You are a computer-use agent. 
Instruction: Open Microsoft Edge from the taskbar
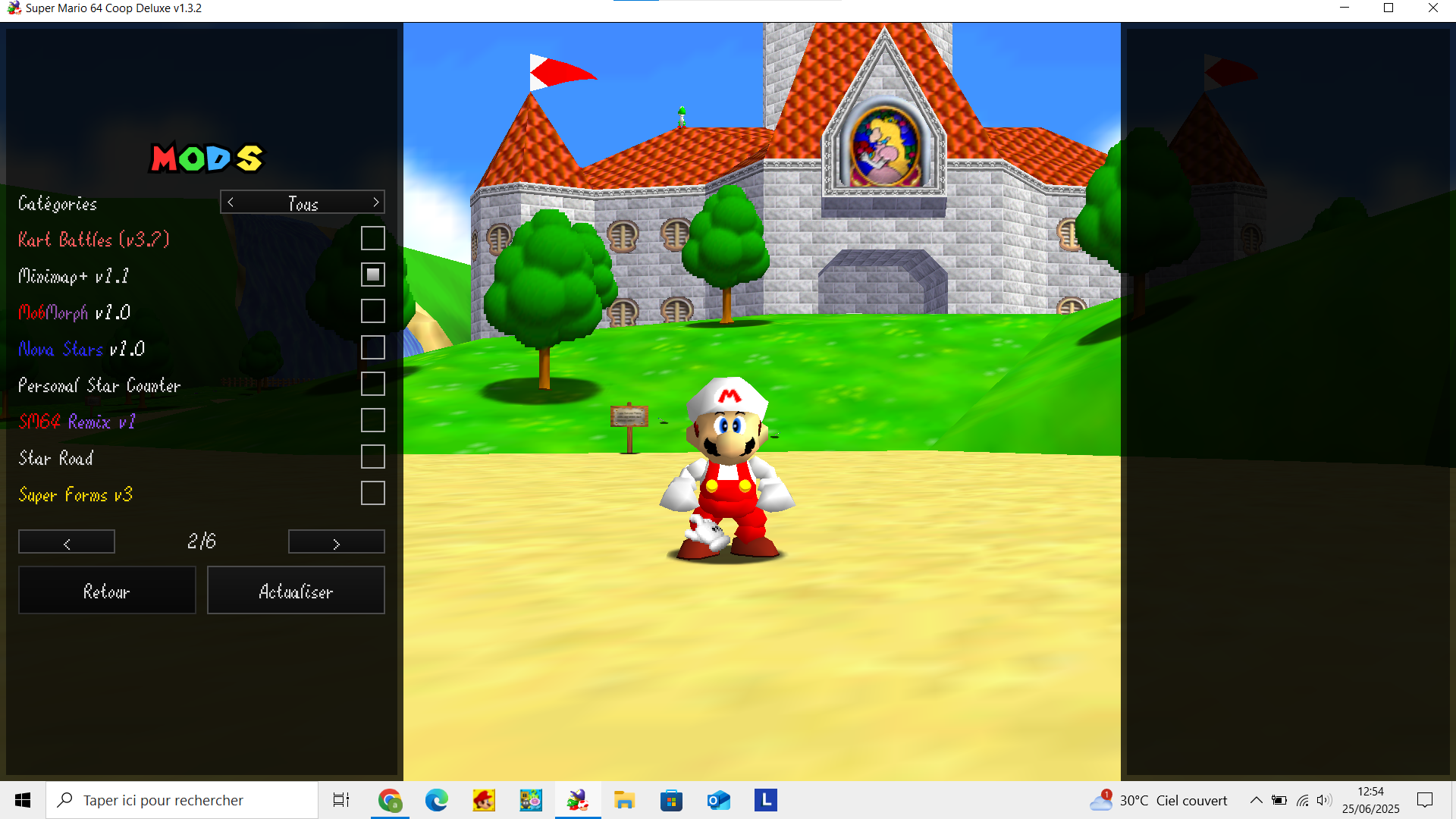(437, 800)
